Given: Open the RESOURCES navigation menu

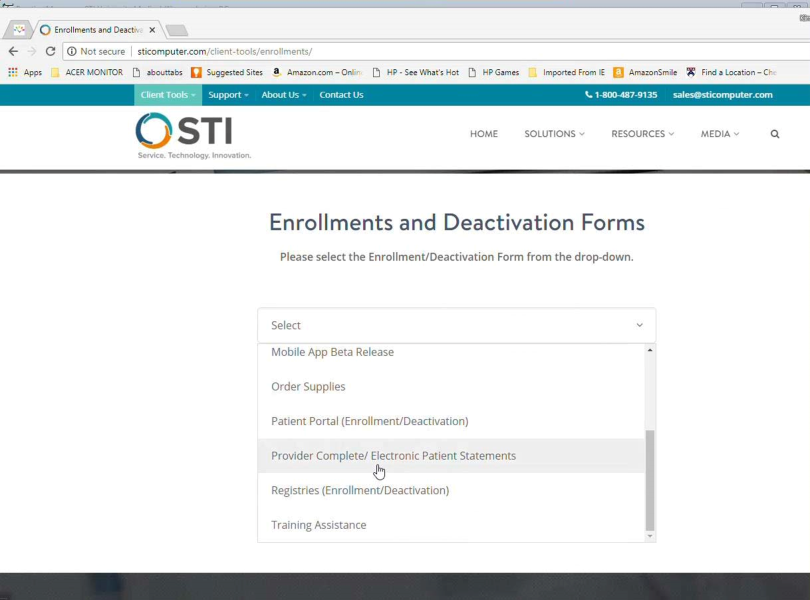Looking at the screenshot, I should [x=642, y=134].
